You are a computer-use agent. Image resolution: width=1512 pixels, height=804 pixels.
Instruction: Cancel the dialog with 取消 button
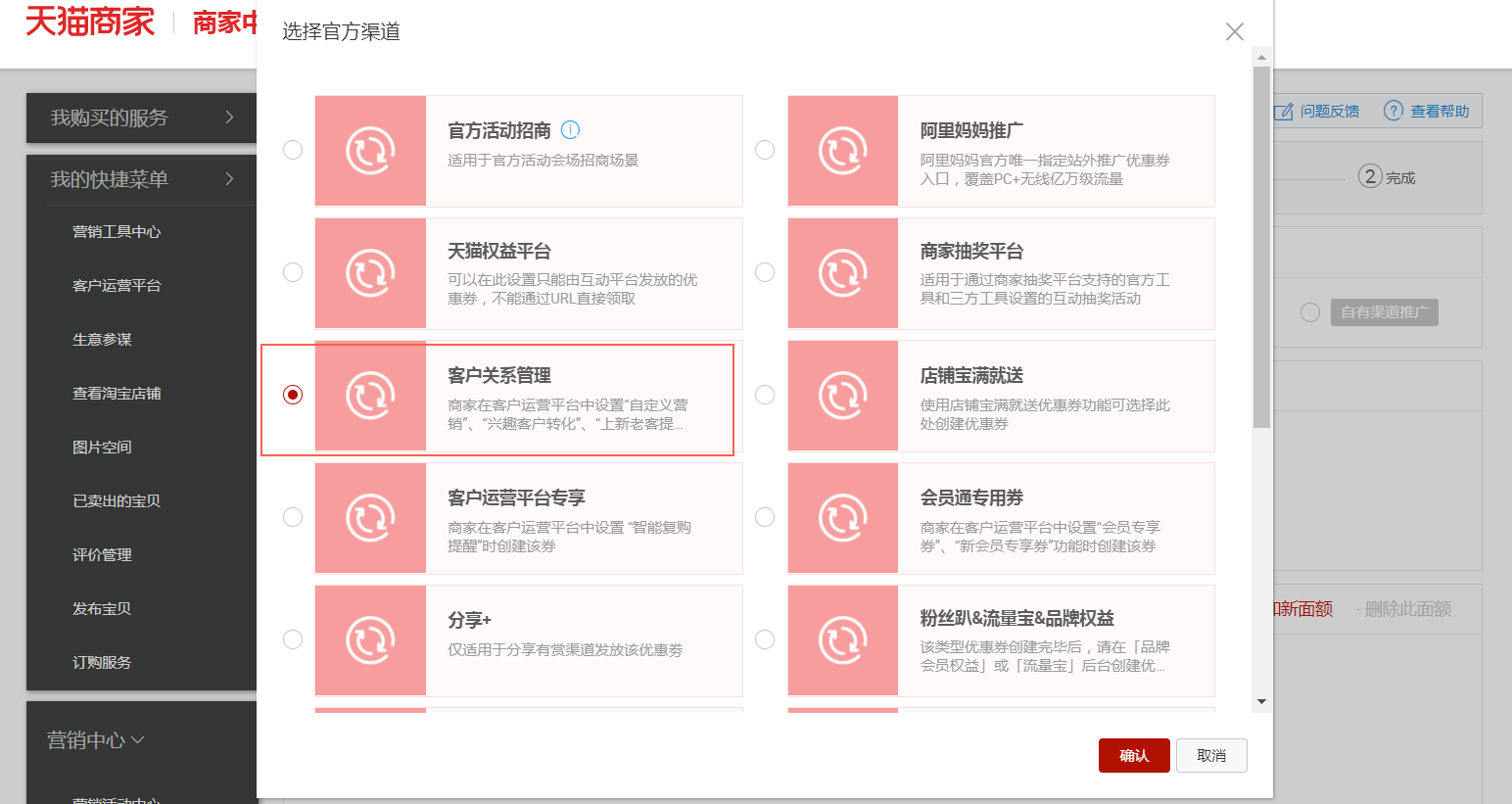tap(1211, 755)
